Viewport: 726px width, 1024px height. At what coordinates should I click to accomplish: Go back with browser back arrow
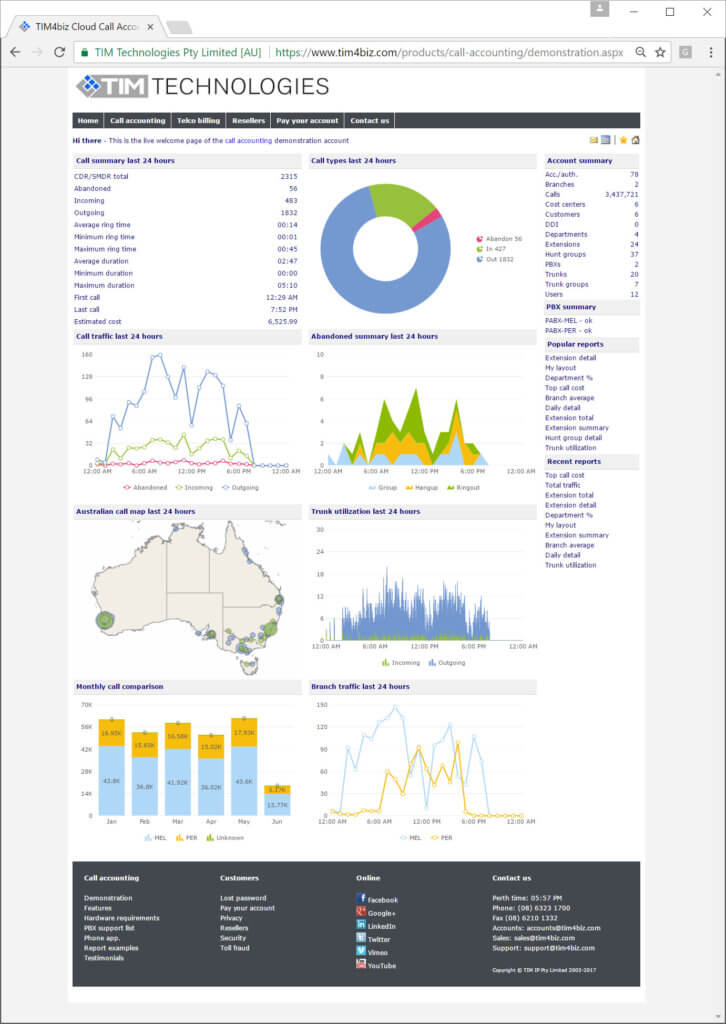[15, 52]
